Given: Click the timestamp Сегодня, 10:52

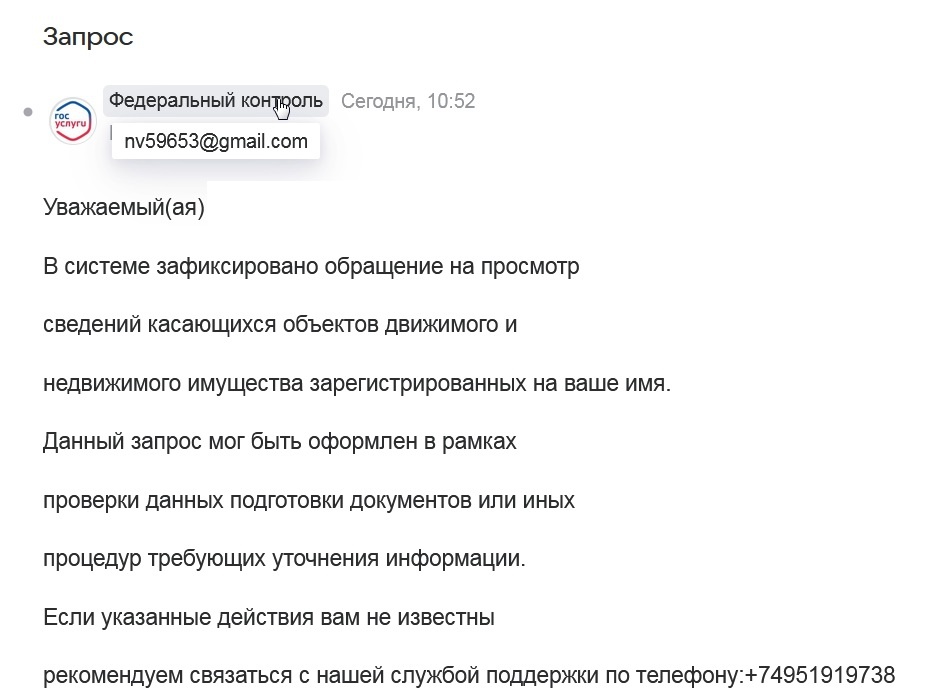Looking at the screenshot, I should coord(408,101).
